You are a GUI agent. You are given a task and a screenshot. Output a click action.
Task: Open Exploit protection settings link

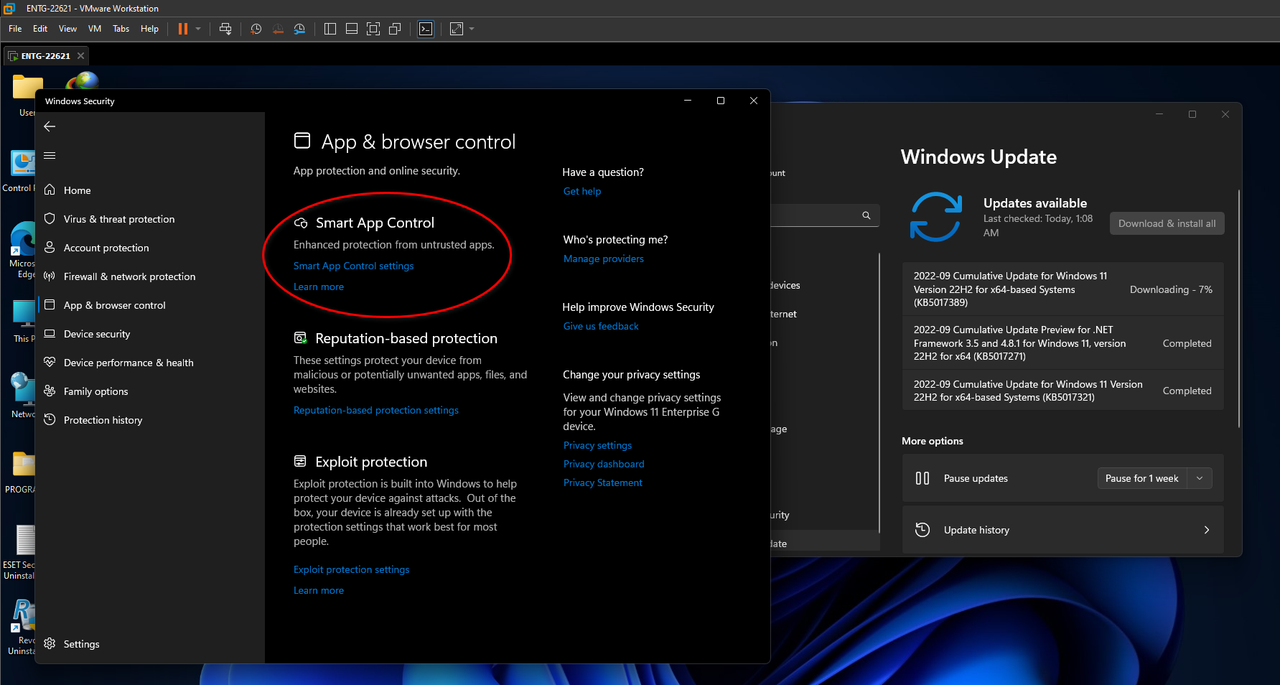pyautogui.click(x=351, y=570)
